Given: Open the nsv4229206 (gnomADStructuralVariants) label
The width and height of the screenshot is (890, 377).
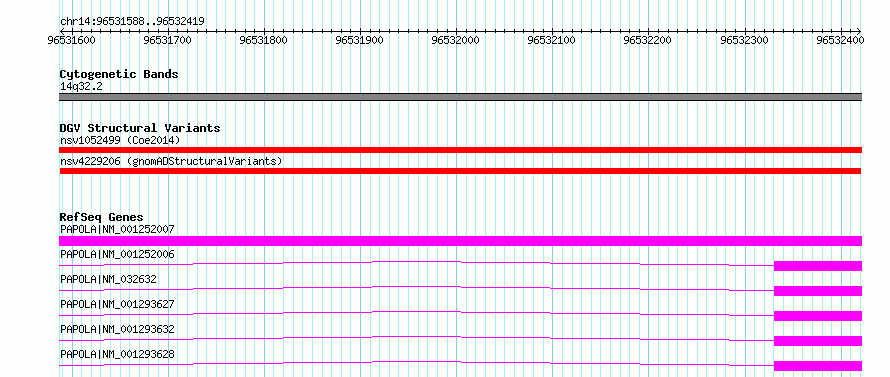Looking at the screenshot, I should [171, 161].
